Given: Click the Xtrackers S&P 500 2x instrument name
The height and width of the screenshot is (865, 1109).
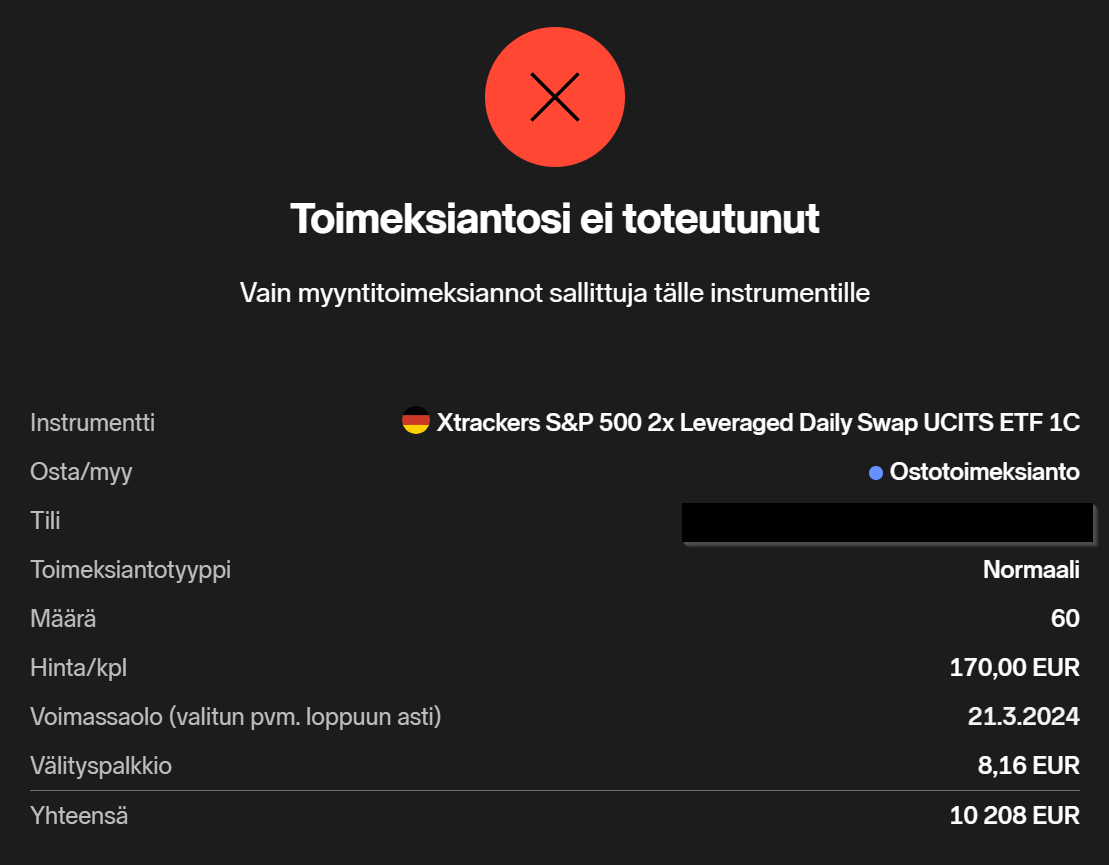Looking at the screenshot, I should [758, 422].
